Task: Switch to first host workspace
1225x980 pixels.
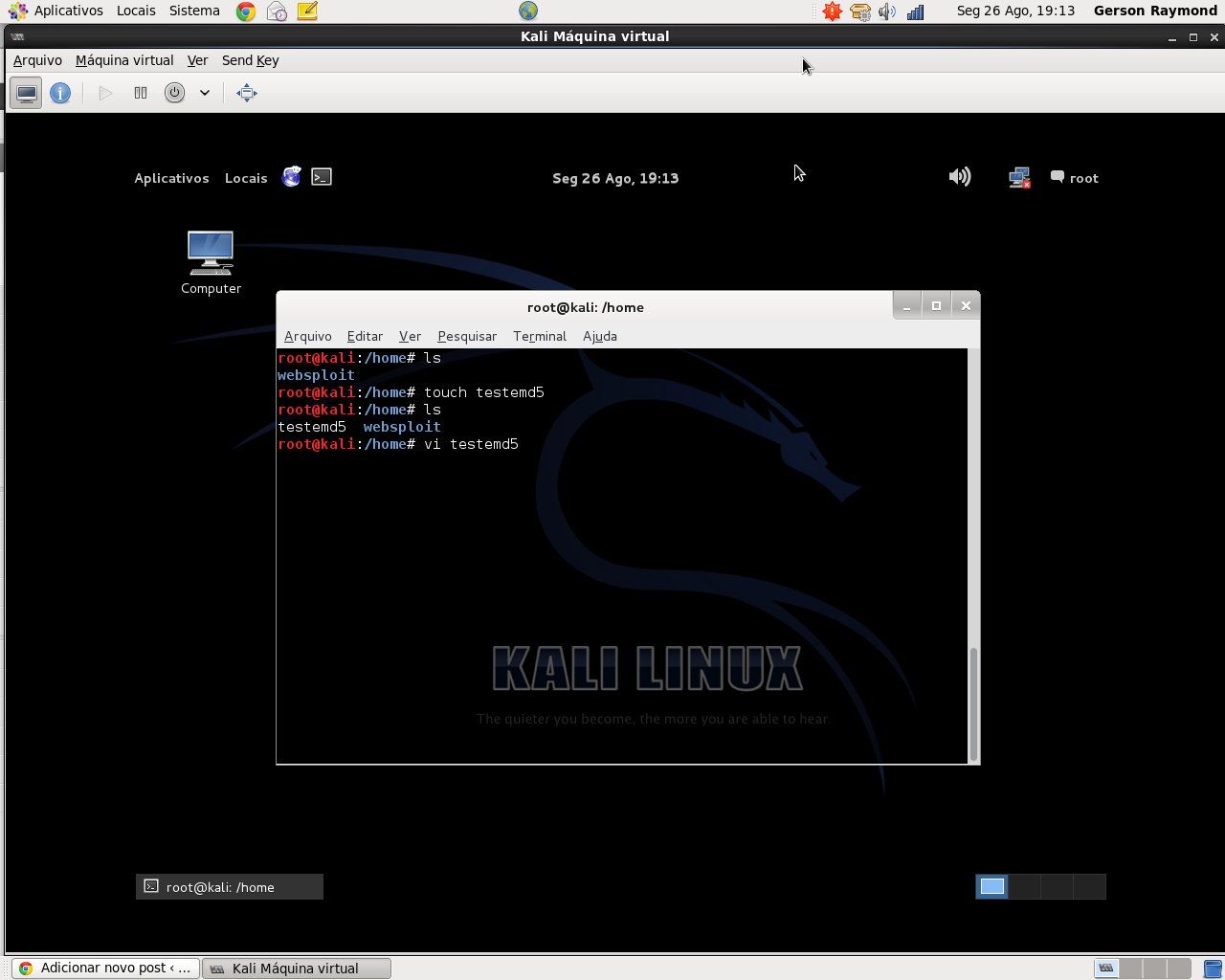Action: click(x=1106, y=969)
